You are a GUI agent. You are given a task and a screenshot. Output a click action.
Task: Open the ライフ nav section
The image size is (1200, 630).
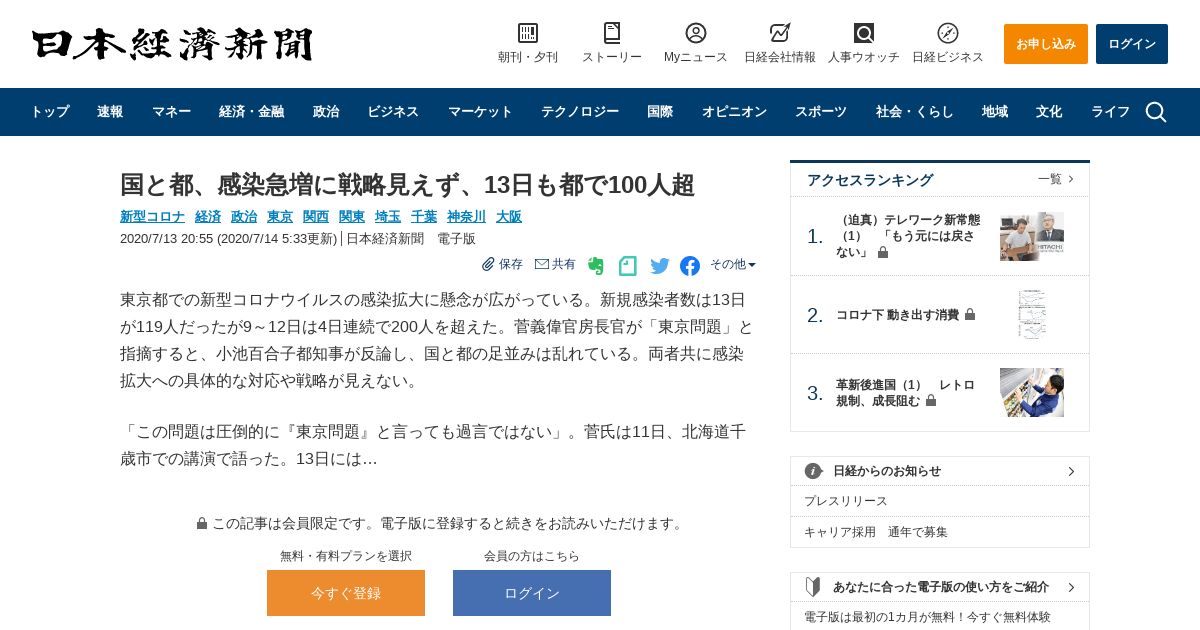[1110, 112]
